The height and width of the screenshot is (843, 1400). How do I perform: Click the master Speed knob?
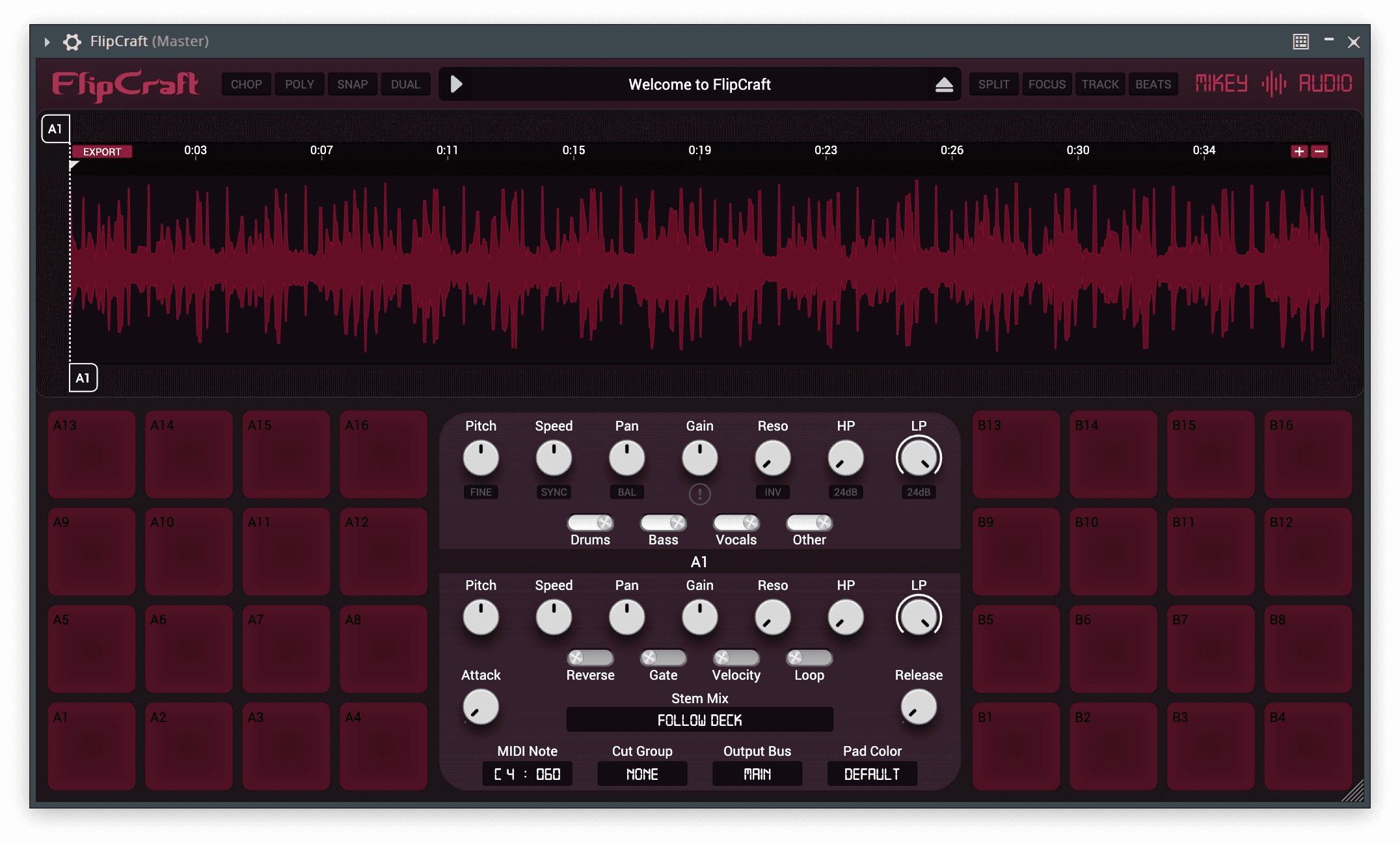554,458
